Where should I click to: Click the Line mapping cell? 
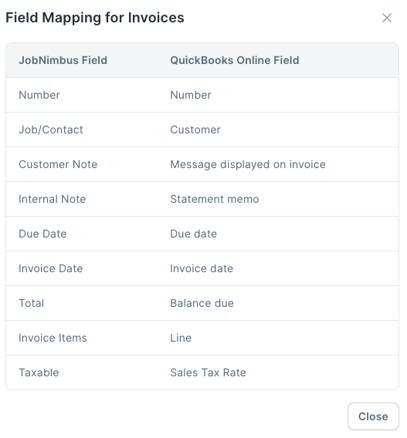pyautogui.click(x=181, y=338)
